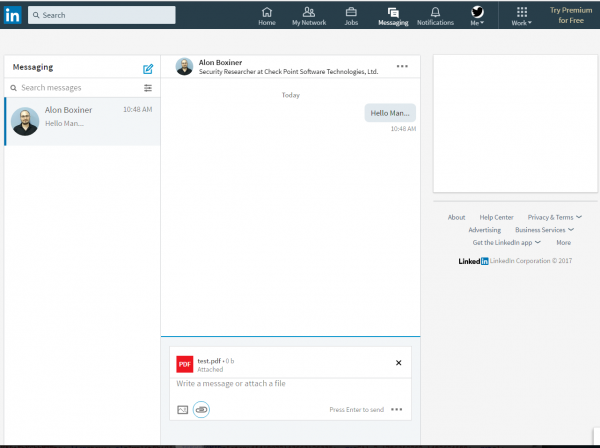Switch to the Messaging tab
This screenshot has height=448, width=600.
393,15
